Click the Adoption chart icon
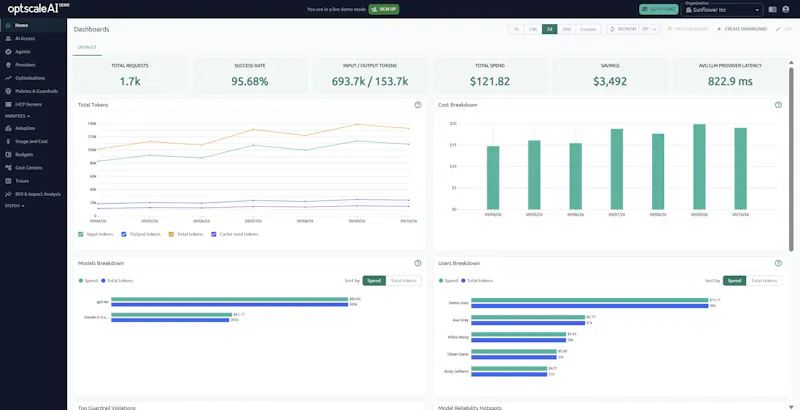 click(x=8, y=128)
